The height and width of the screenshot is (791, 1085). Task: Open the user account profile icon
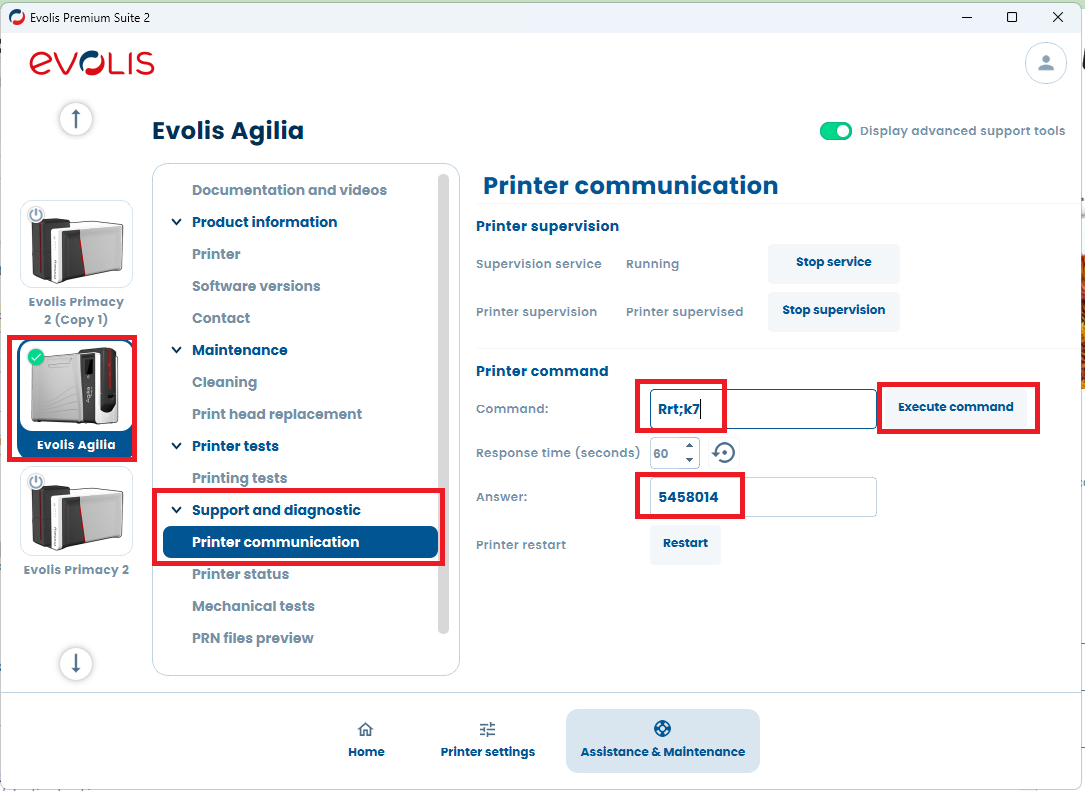[1046, 63]
